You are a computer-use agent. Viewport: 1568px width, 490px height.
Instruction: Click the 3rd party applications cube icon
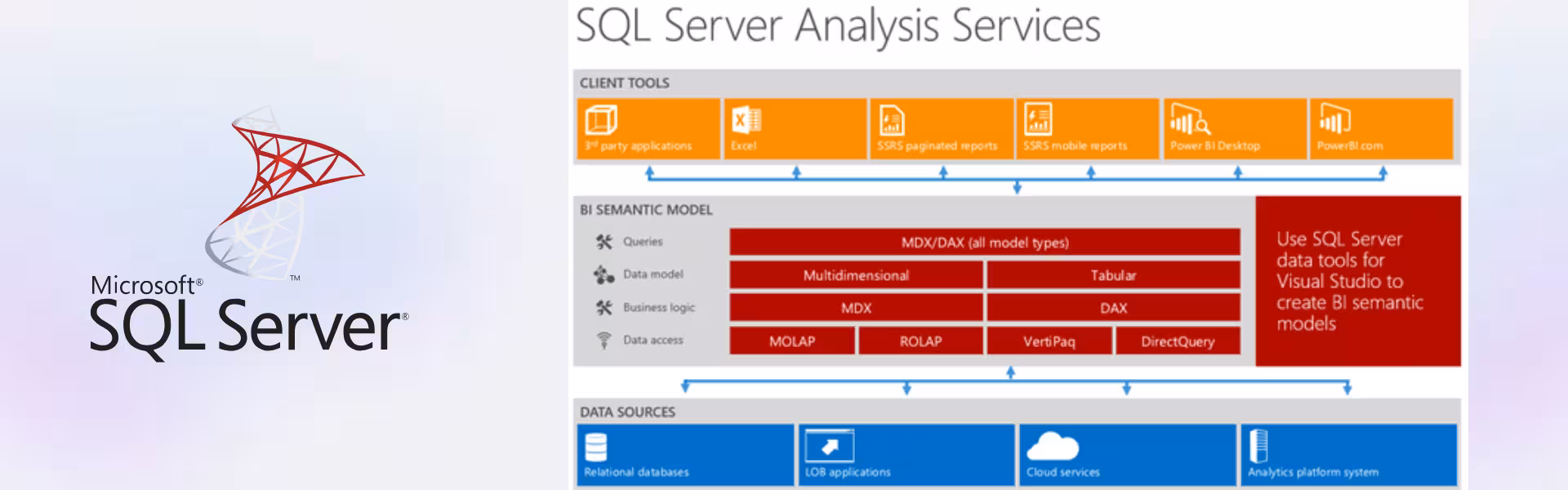click(602, 120)
